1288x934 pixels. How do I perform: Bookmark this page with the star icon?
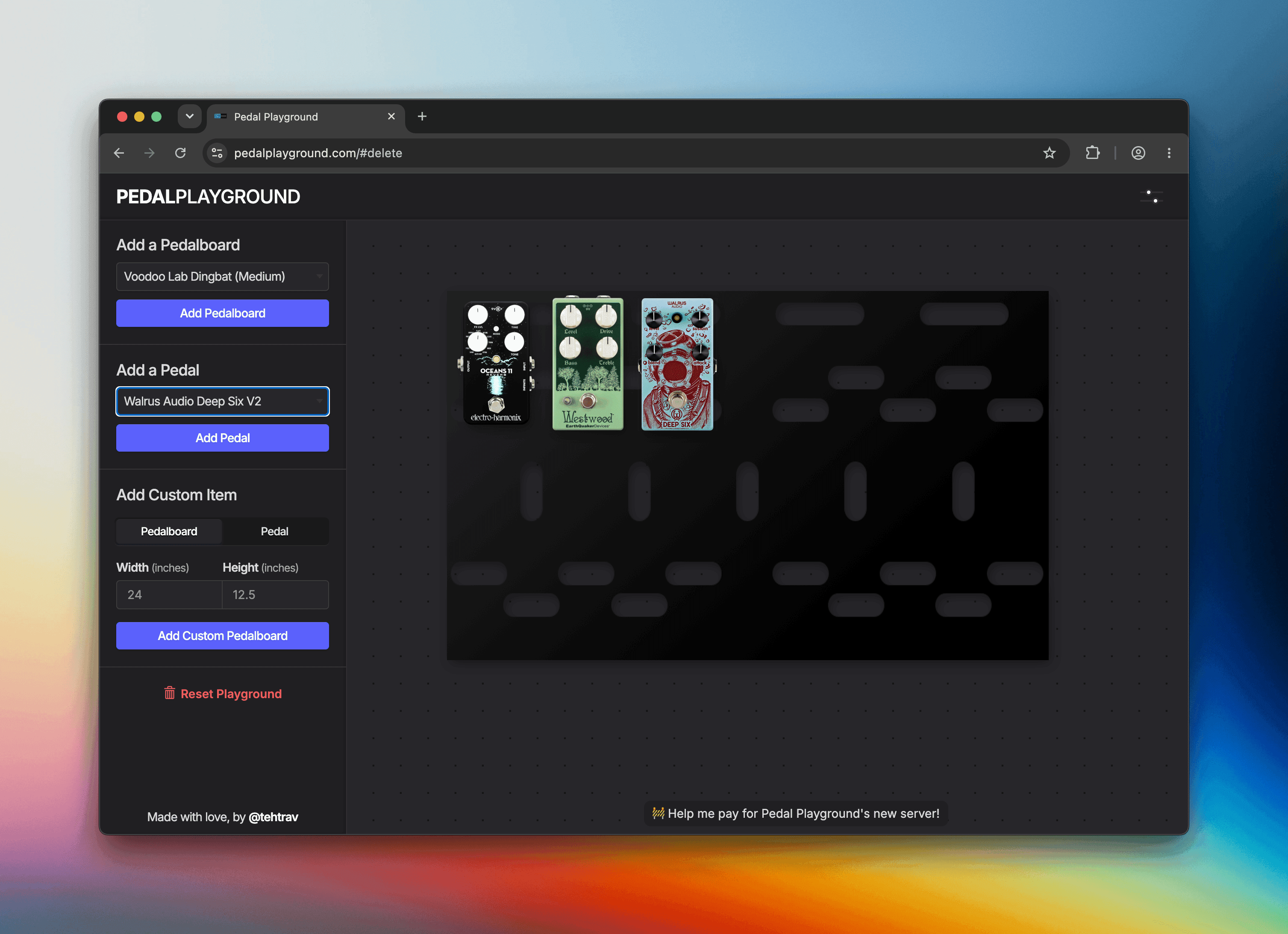[1049, 153]
